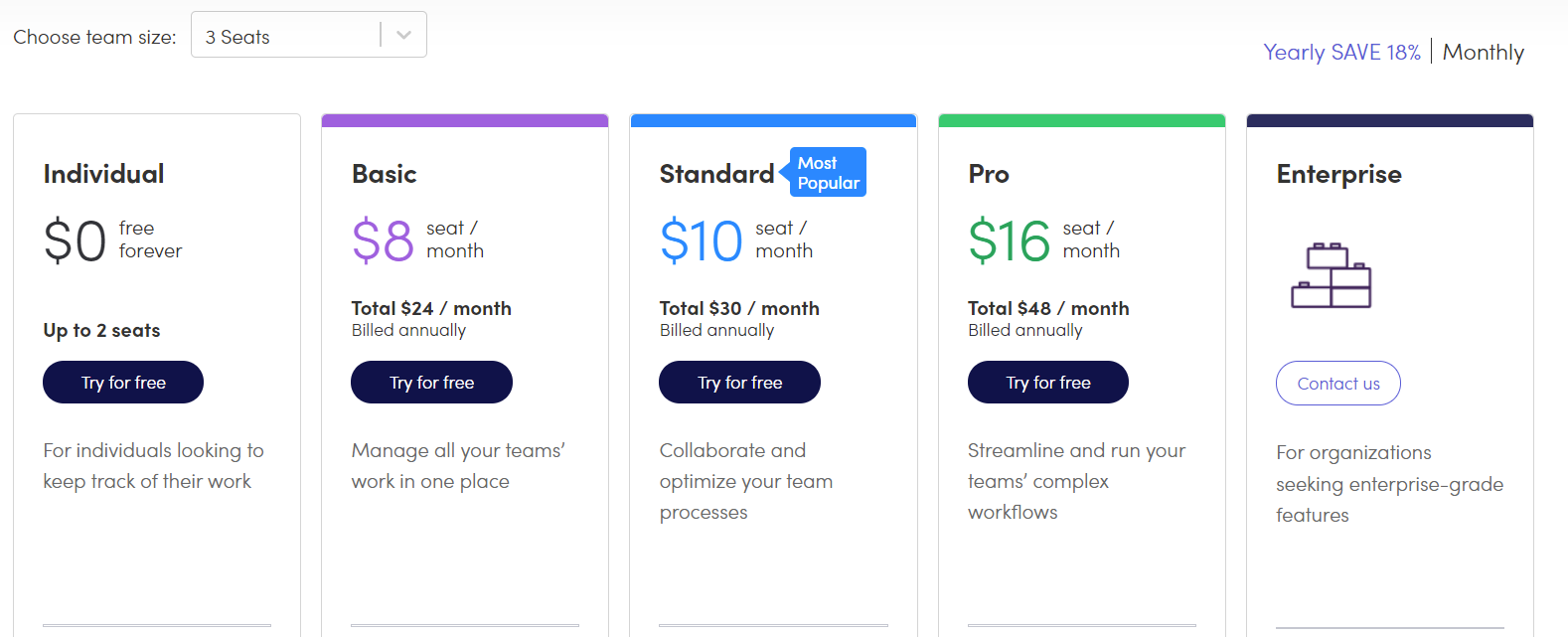The image size is (1568, 637).
Task: Click the Contact us button
Action: point(1337,384)
